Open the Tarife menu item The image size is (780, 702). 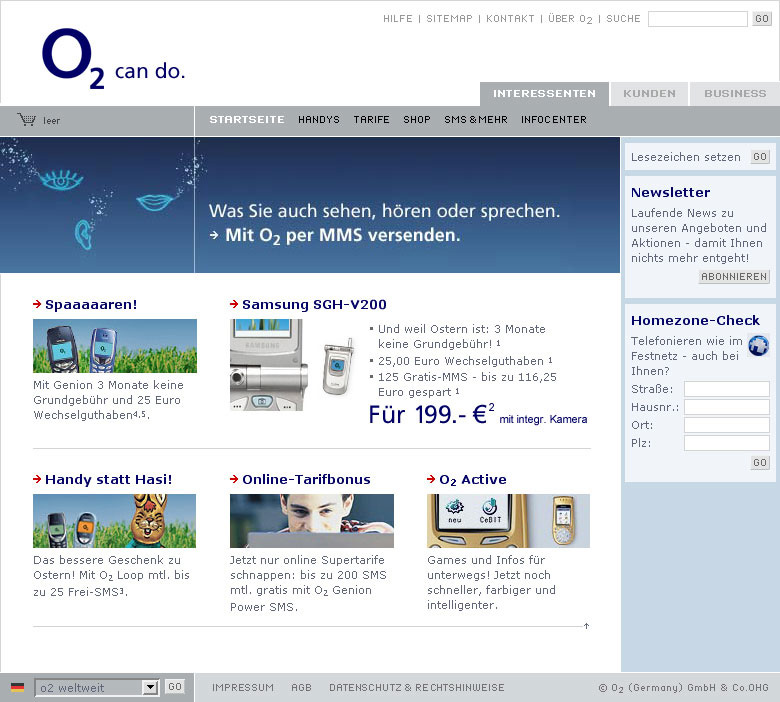[x=372, y=120]
